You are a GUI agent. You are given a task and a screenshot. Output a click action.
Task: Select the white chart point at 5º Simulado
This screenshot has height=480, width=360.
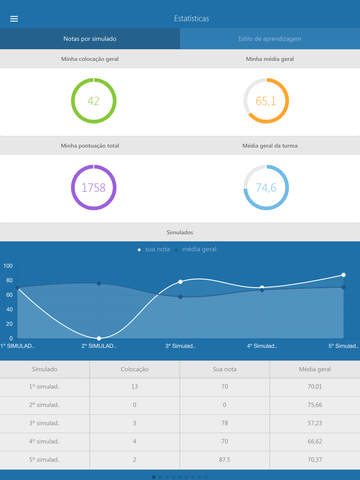343,275
